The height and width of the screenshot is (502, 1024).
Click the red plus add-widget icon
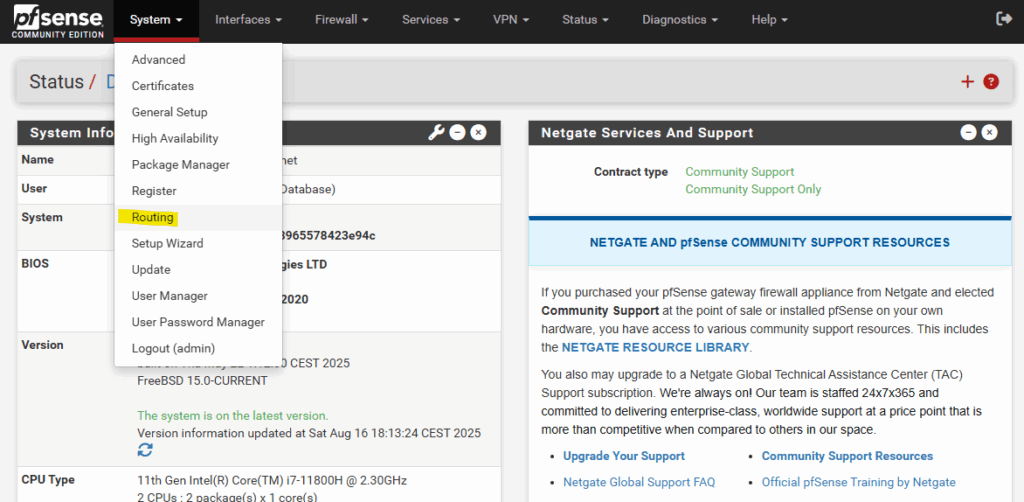click(967, 82)
